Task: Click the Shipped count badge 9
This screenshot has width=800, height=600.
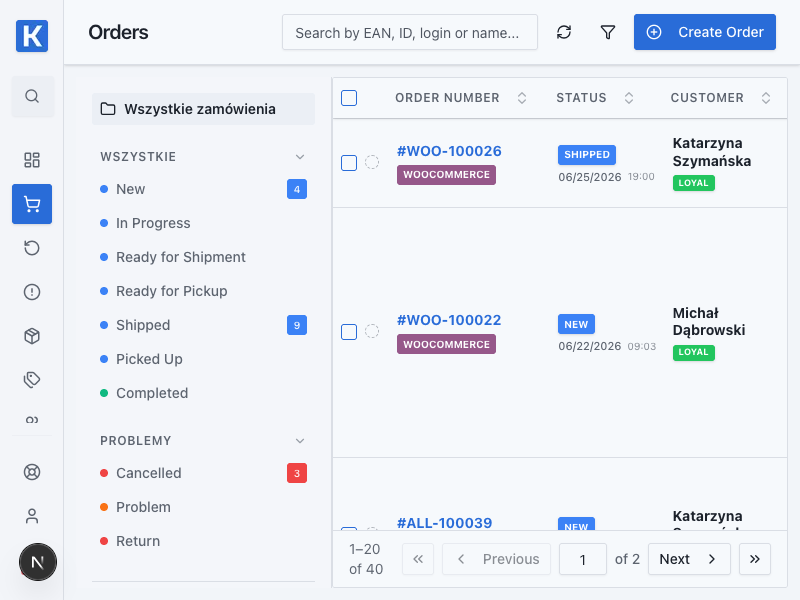Action: pyautogui.click(x=297, y=325)
